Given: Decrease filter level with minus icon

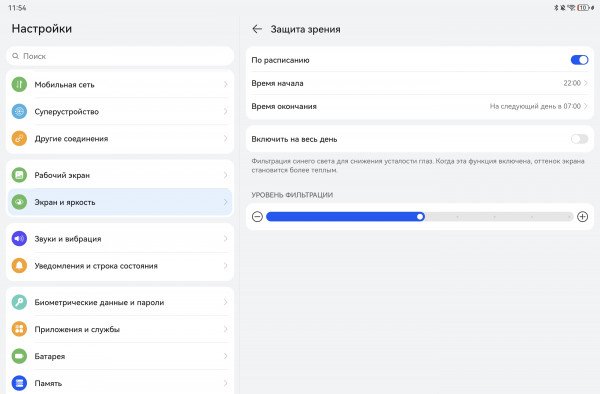Looking at the screenshot, I should point(257,217).
